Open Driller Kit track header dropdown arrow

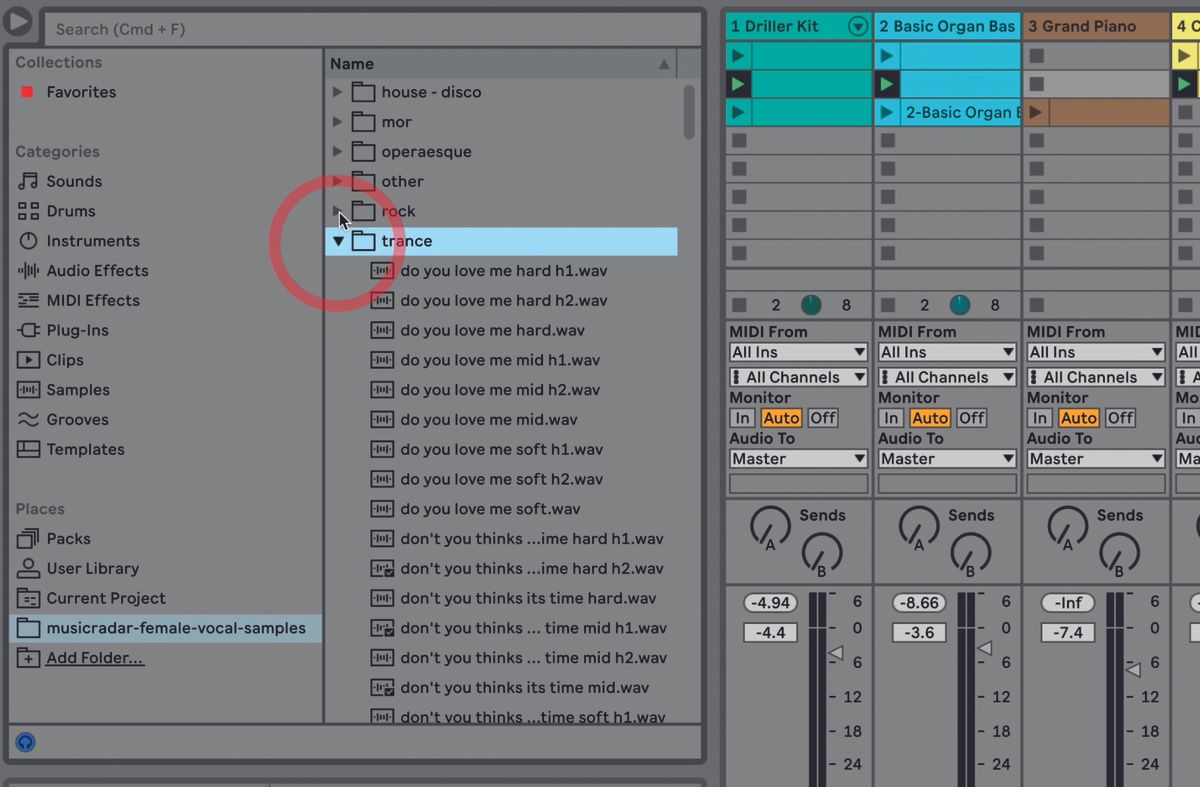pos(857,27)
